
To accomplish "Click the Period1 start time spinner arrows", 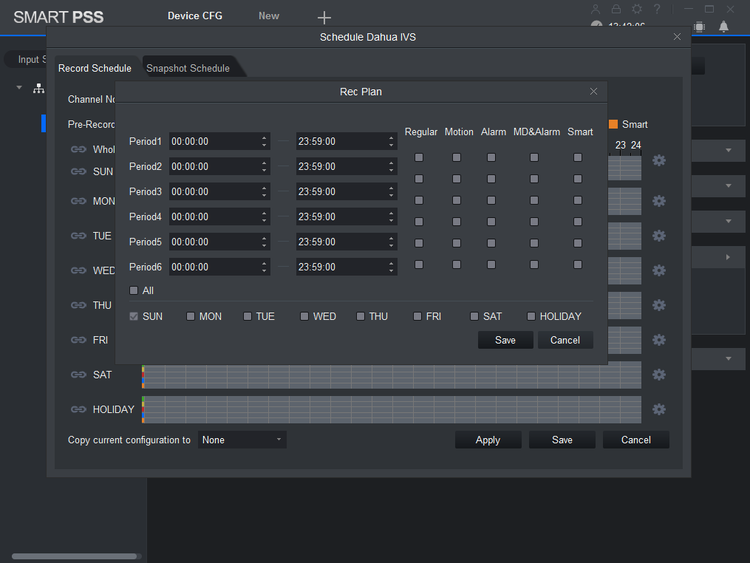I will (x=264, y=142).
